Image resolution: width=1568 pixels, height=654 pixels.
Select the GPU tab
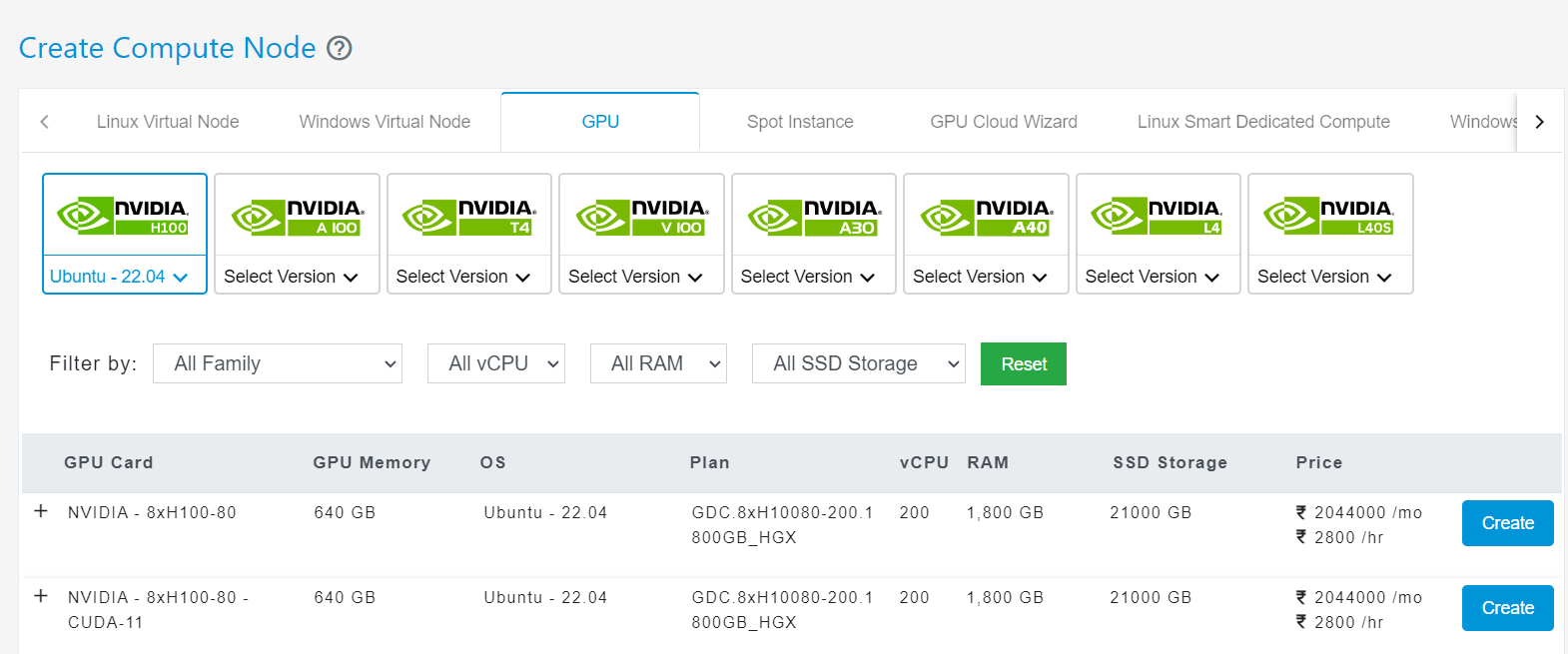pos(600,122)
